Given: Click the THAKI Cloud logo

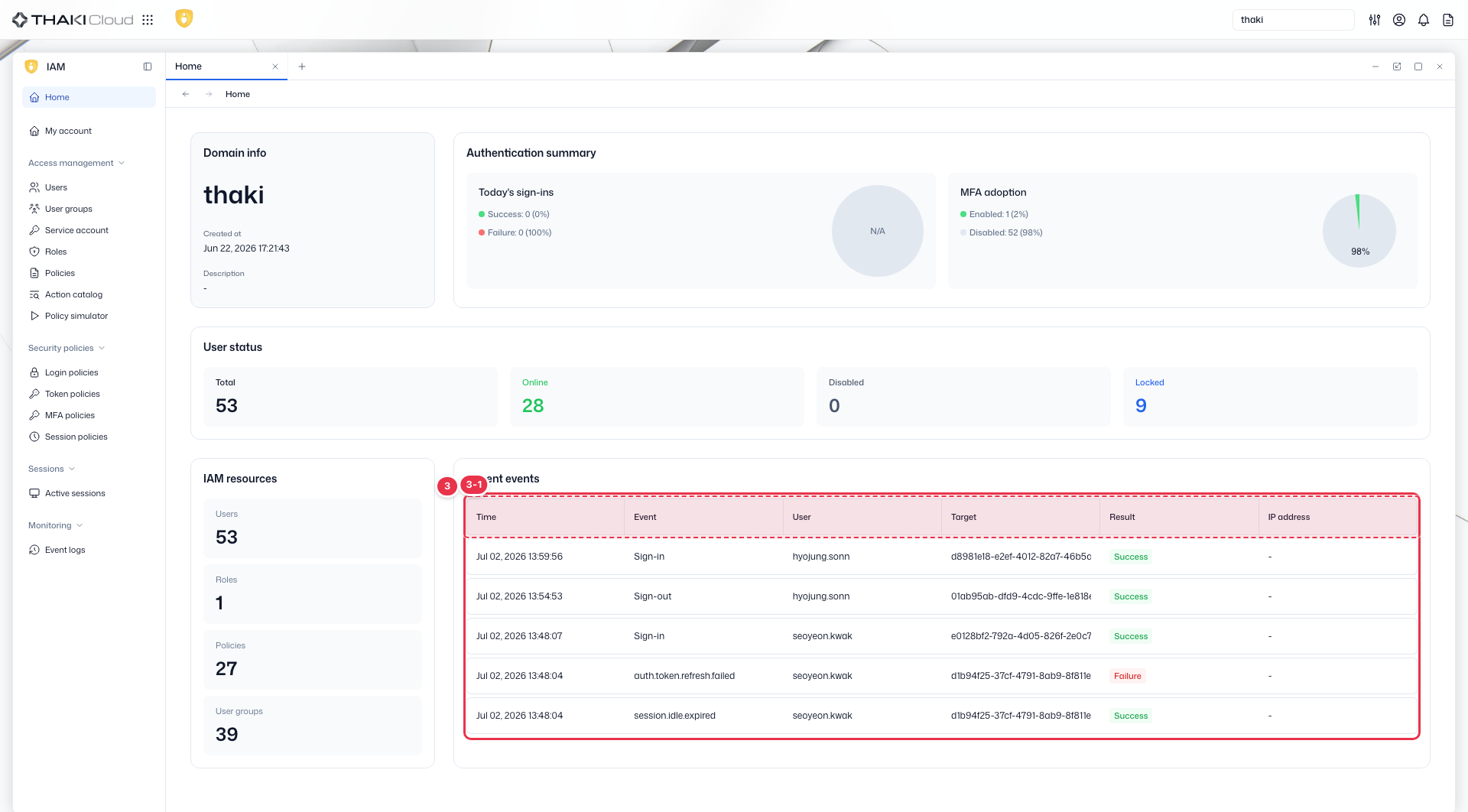Looking at the screenshot, I should (x=73, y=20).
